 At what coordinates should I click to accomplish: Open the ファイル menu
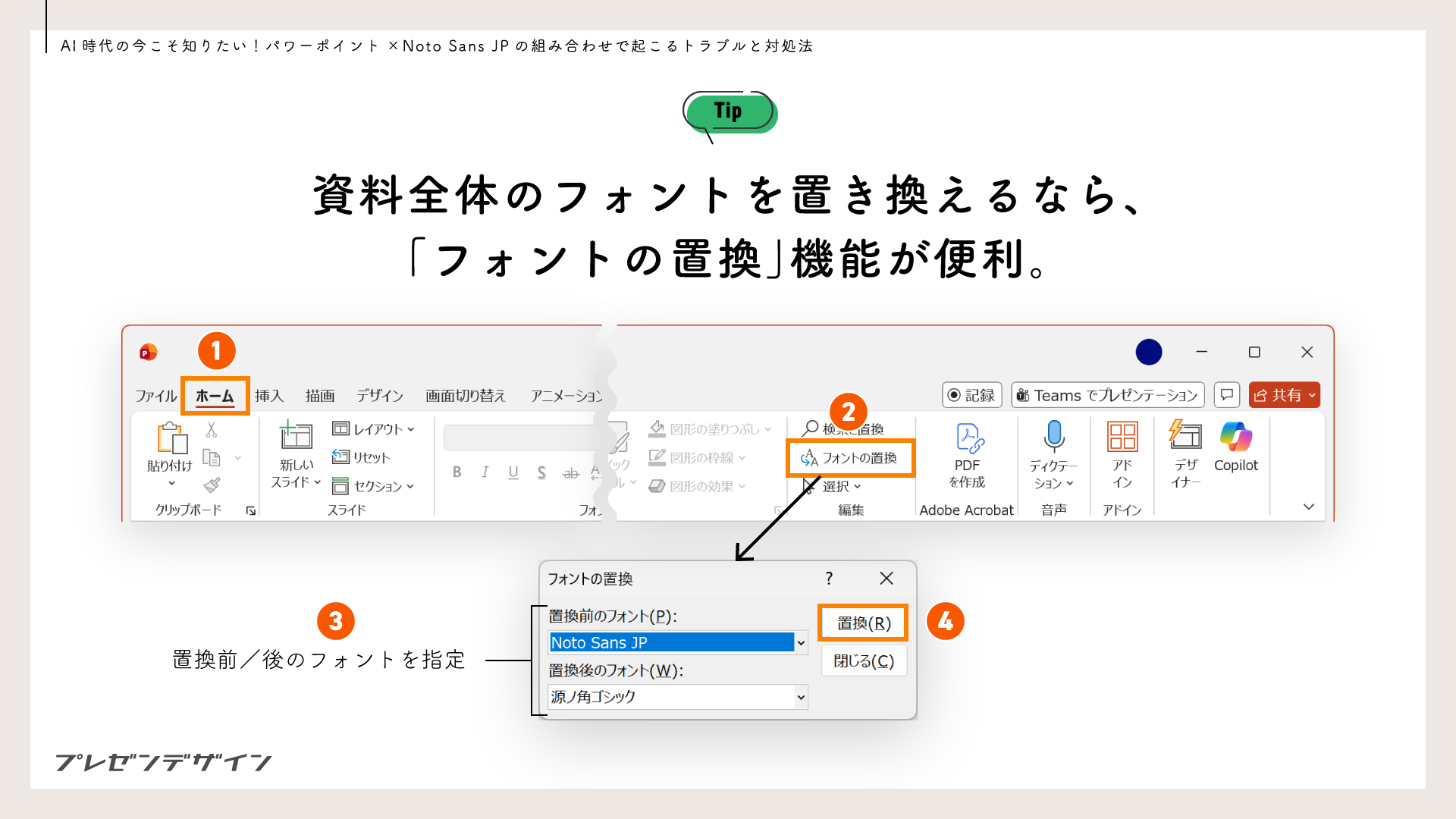pos(155,395)
